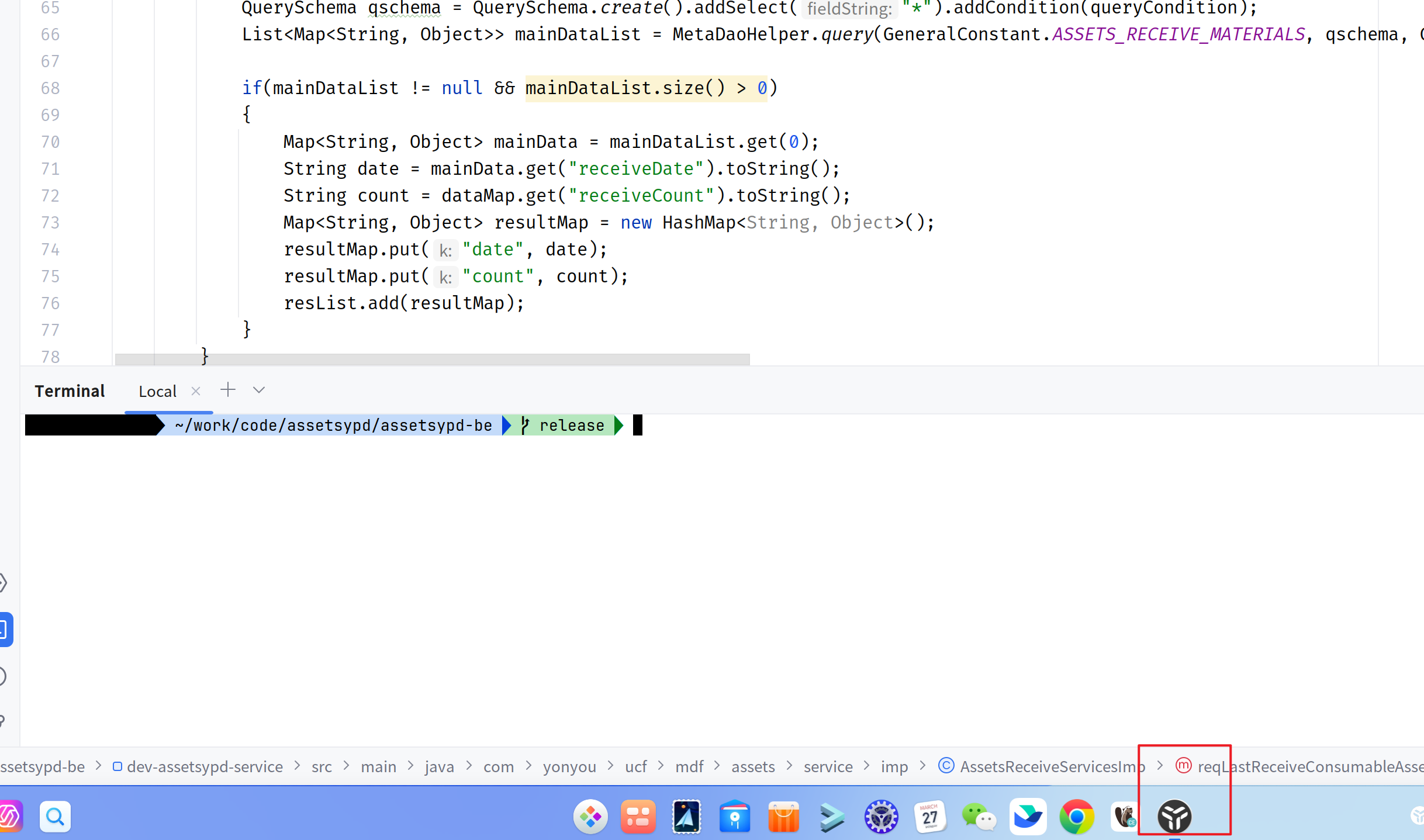
Task: Open the beaver CE database app in the dock
Action: point(1125,817)
